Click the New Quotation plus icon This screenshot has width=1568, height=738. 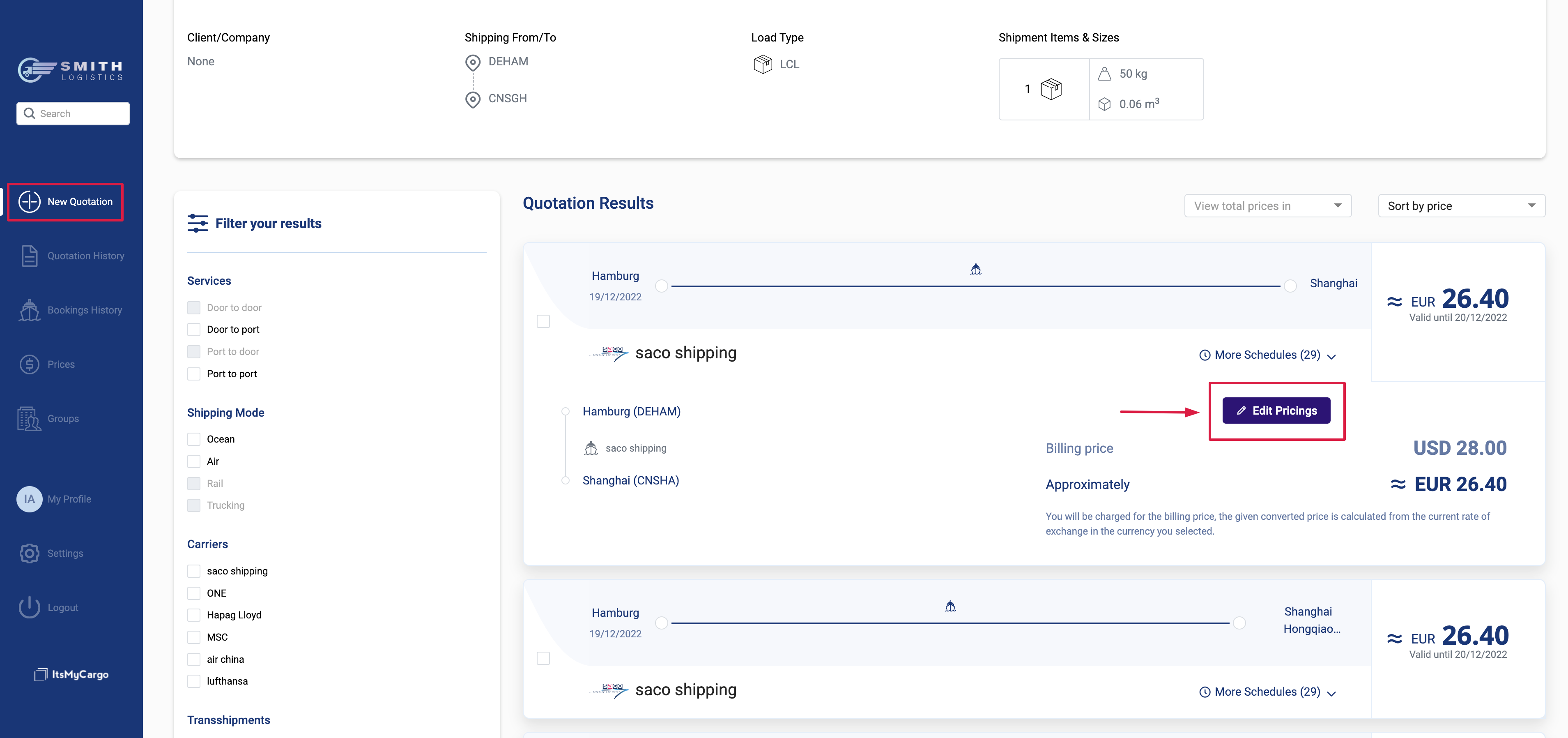[29, 201]
